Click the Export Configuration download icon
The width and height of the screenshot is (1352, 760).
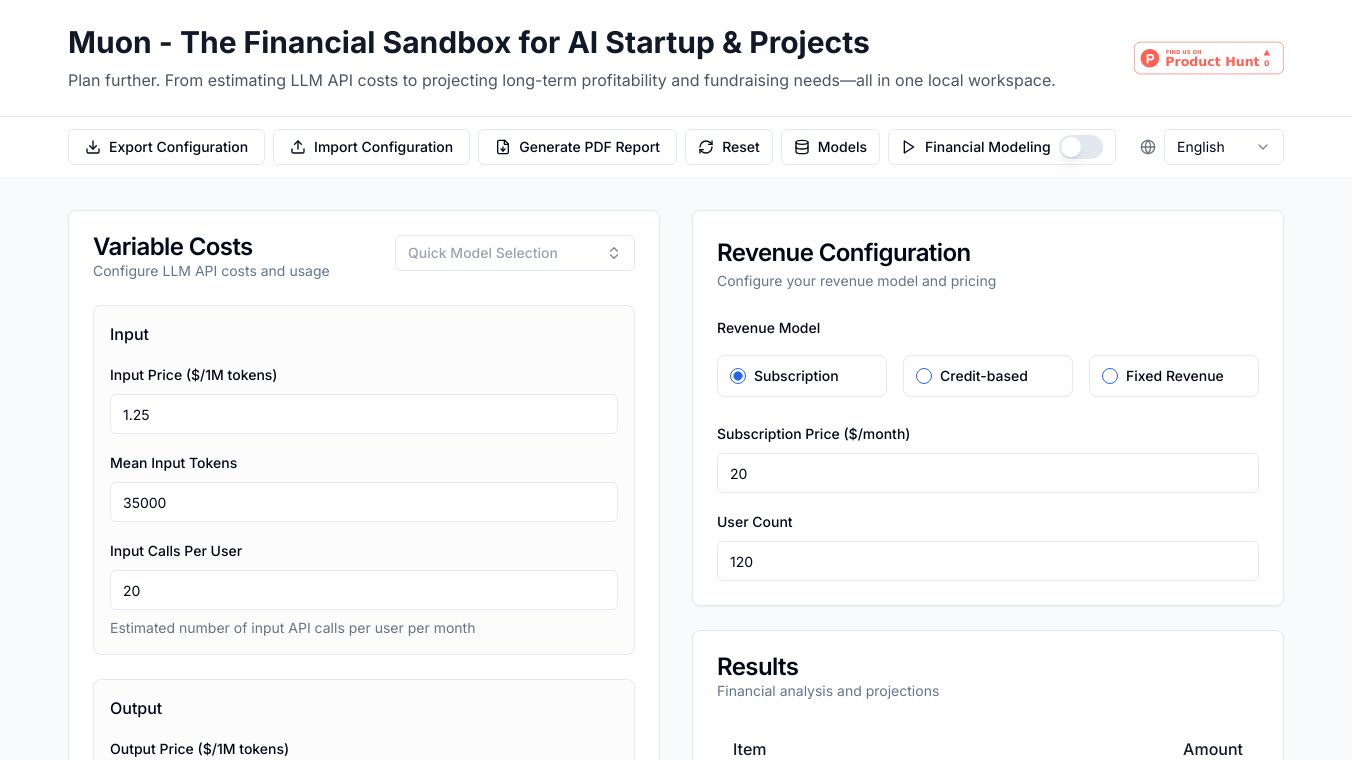point(93,147)
